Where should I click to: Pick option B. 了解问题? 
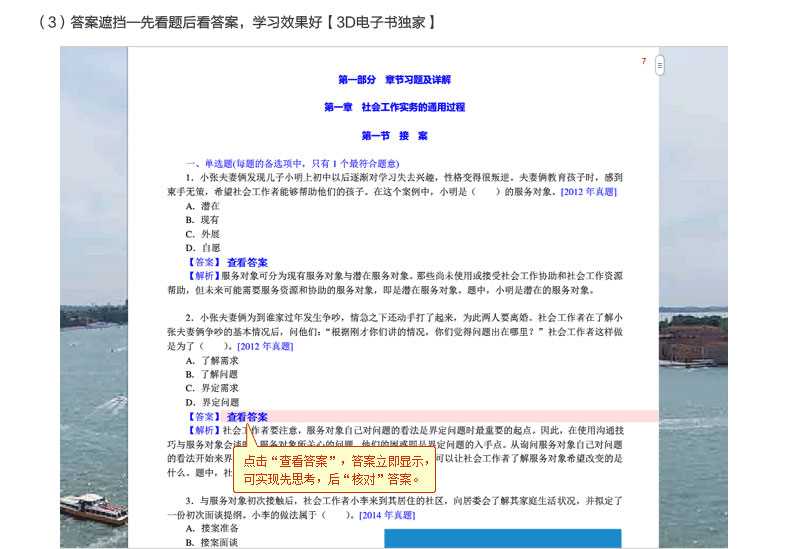coord(212,374)
